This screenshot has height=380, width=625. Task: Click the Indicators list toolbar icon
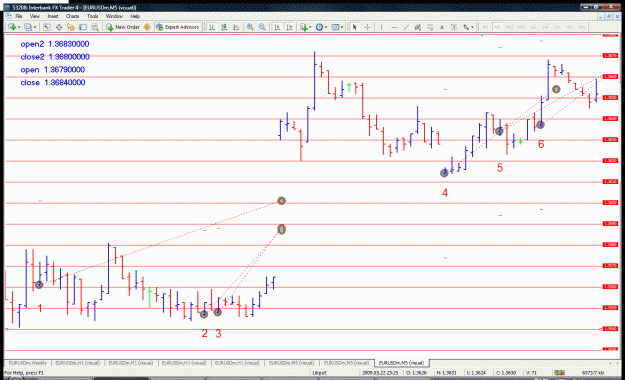[304, 27]
